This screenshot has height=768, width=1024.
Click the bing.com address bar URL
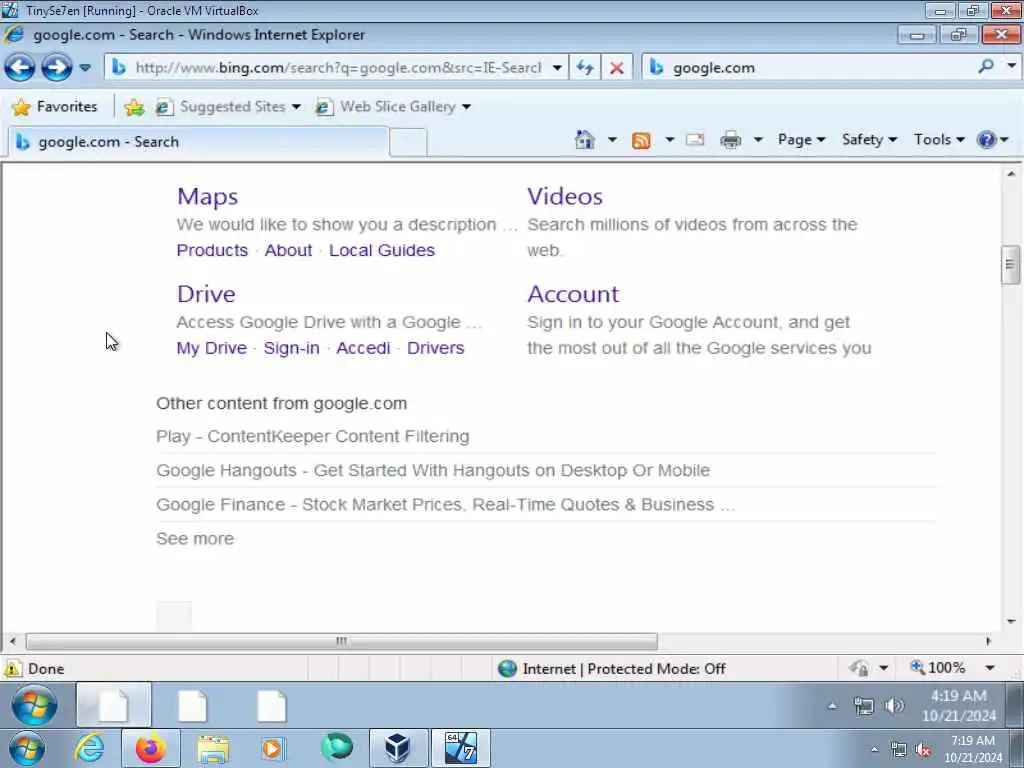[x=338, y=67]
